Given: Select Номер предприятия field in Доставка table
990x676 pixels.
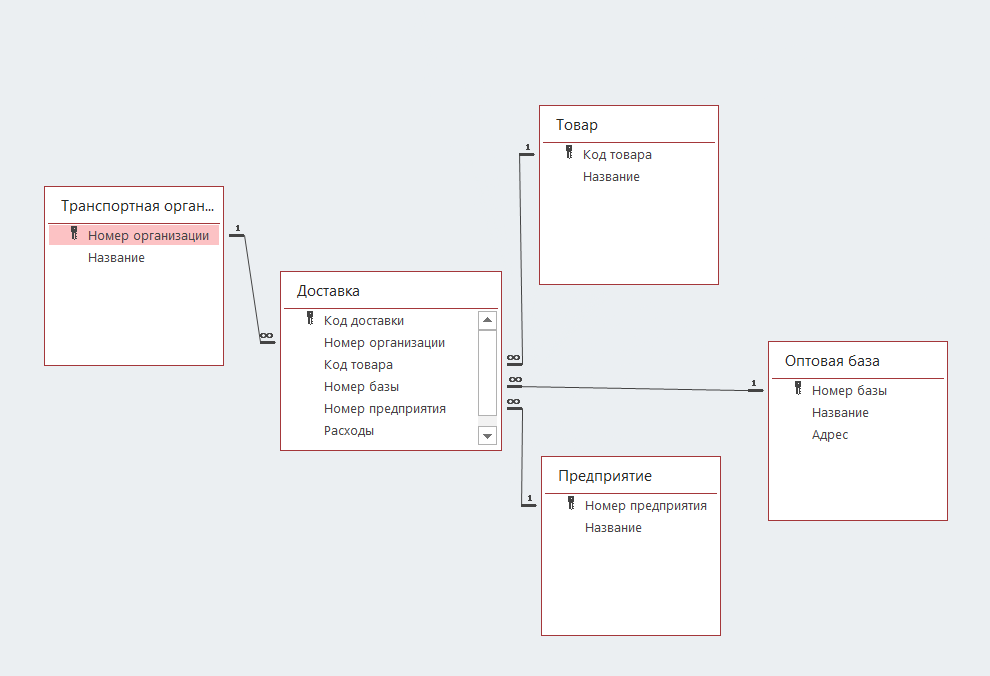Looking at the screenshot, I should (x=385, y=409).
